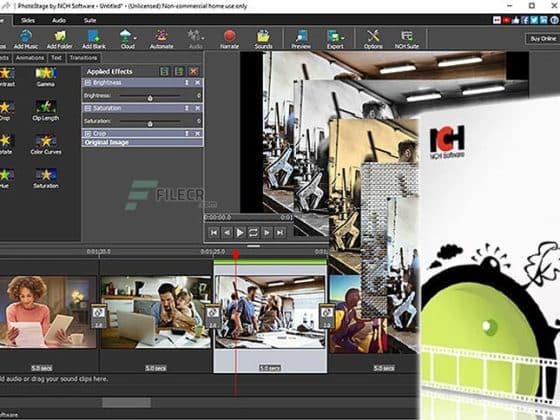Click the Preview toolbar icon
The width and height of the screenshot is (560, 420).
(x=301, y=39)
